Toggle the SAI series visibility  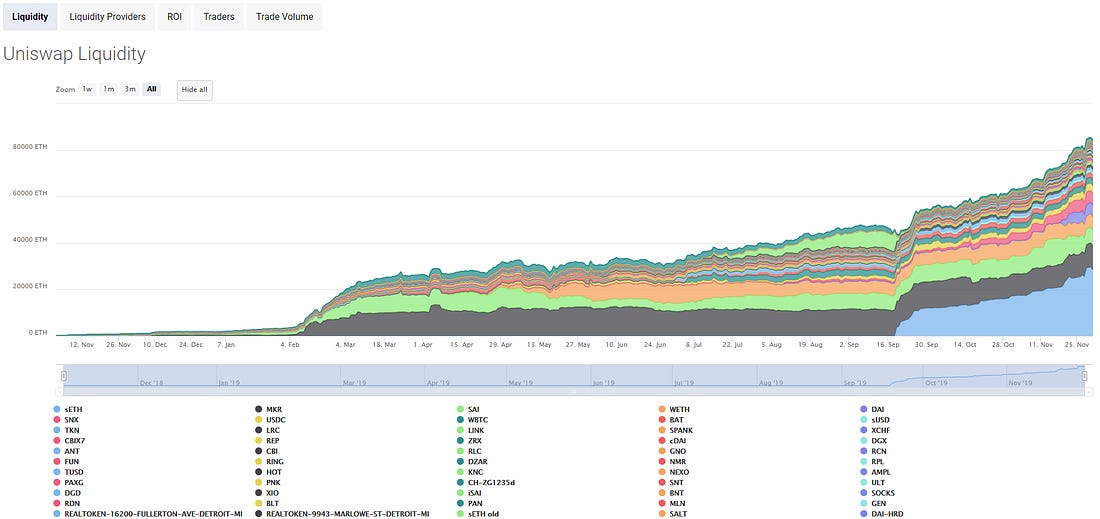(x=469, y=409)
